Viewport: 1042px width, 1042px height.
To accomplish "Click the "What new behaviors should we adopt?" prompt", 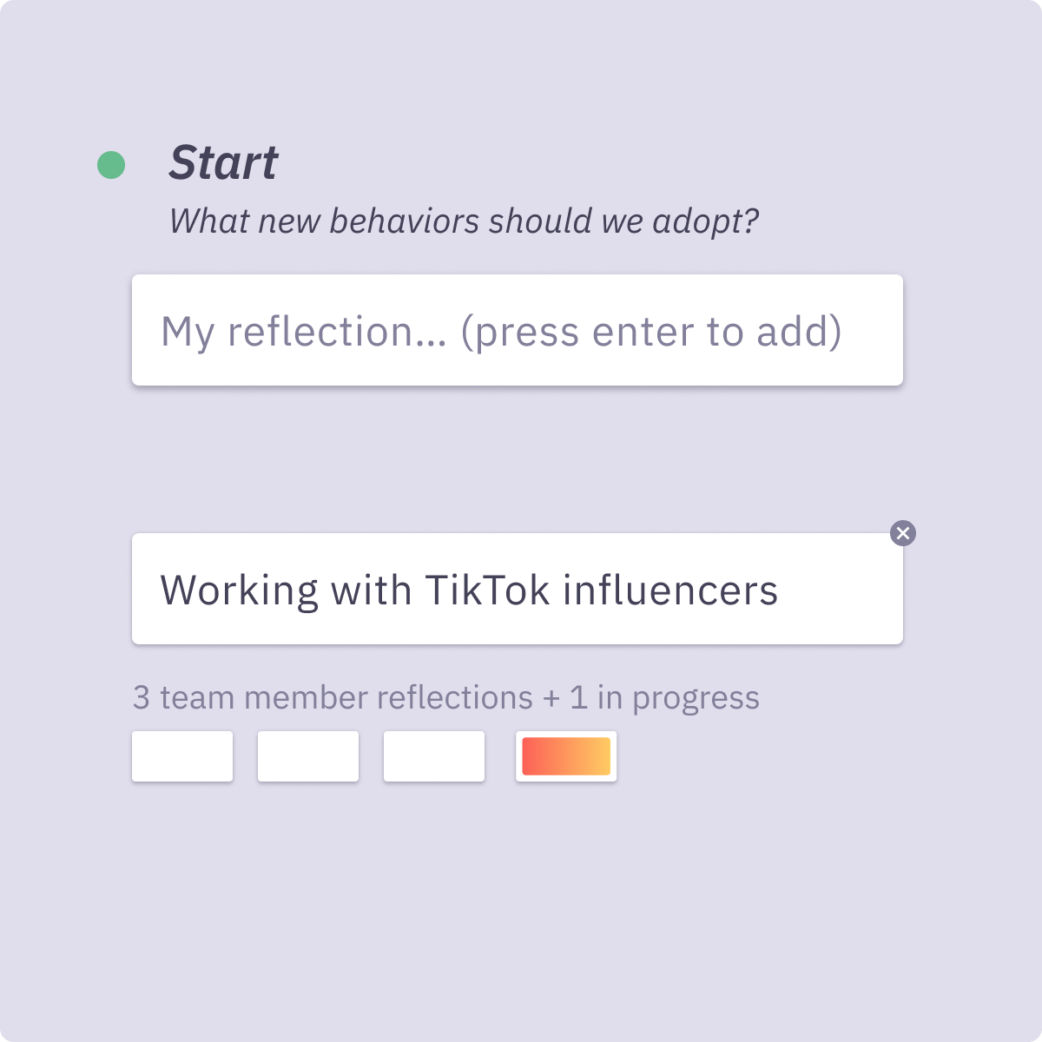I will 464,221.
